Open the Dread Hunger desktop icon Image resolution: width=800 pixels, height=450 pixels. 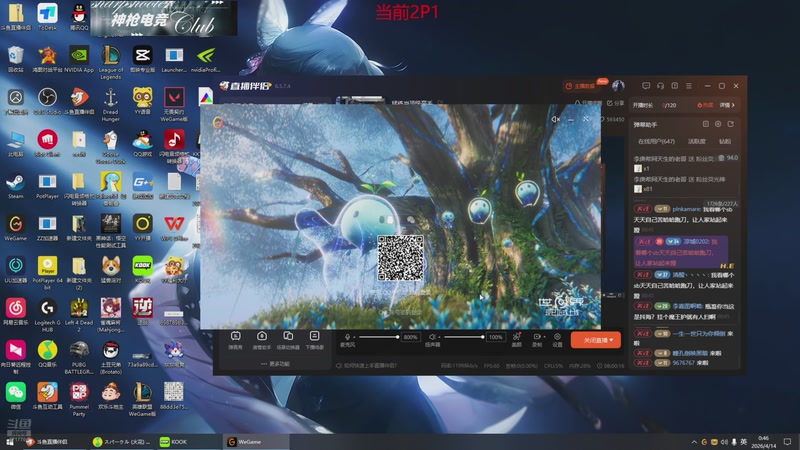[x=111, y=104]
